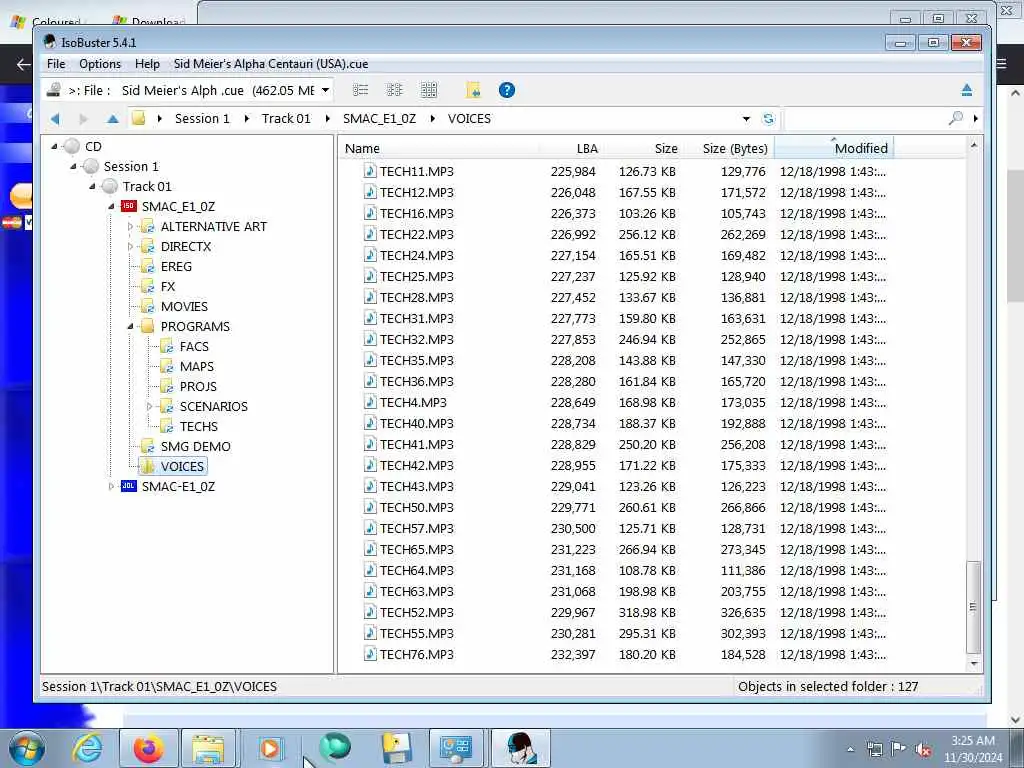1024x768 pixels.
Task: Click the ISO icon of SMAC_E1_0Z
Action: (129, 206)
